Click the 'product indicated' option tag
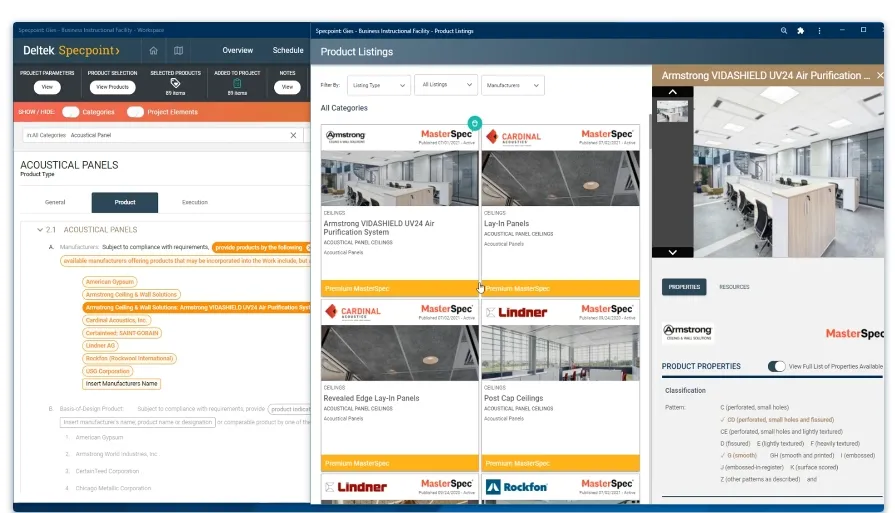 [290, 409]
